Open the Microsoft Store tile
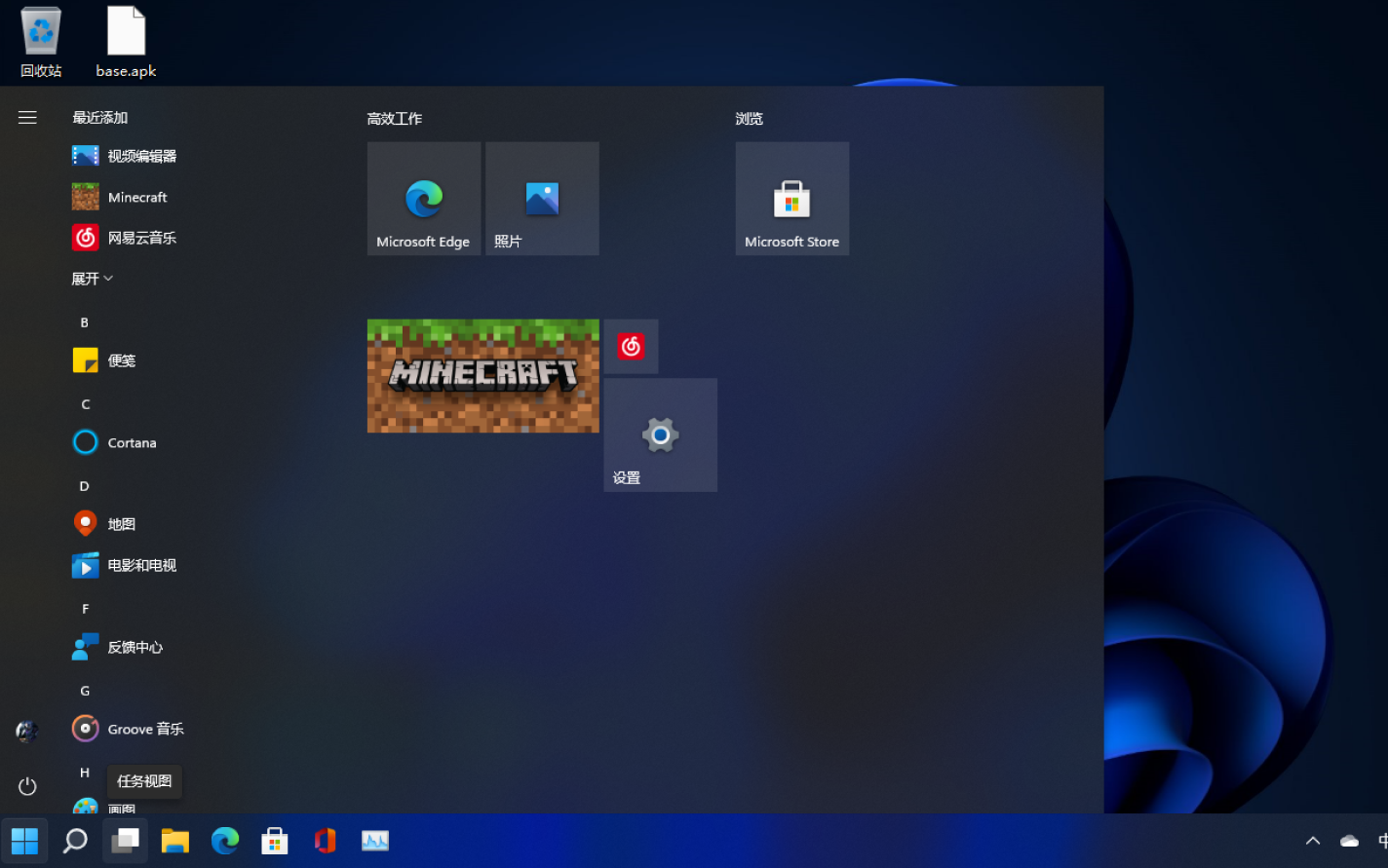Viewport: 1388px width, 868px height. (792, 199)
